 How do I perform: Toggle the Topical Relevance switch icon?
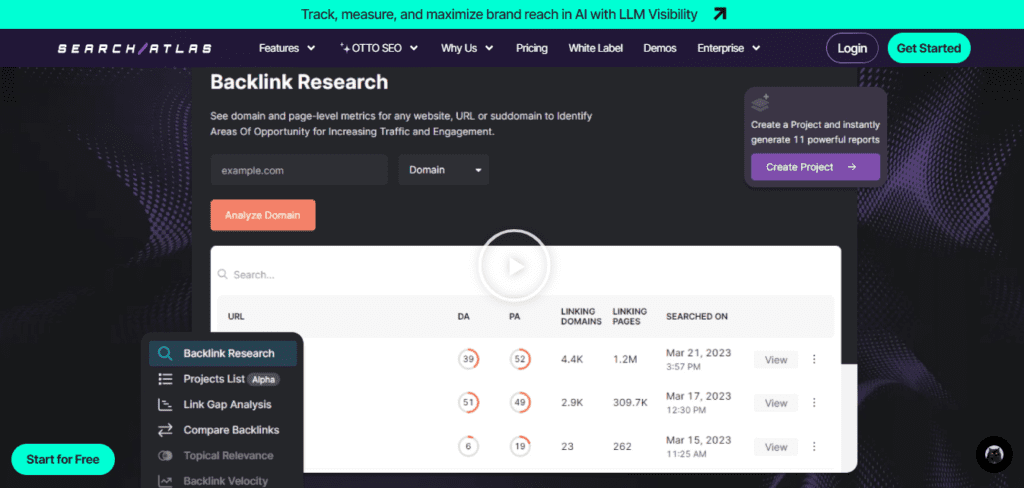pyautogui.click(x=165, y=455)
